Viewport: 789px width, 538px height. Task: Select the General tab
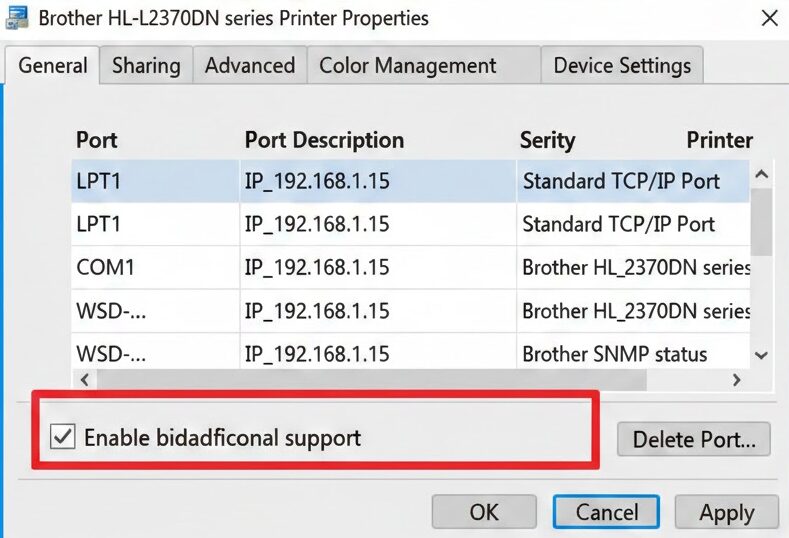coord(53,66)
